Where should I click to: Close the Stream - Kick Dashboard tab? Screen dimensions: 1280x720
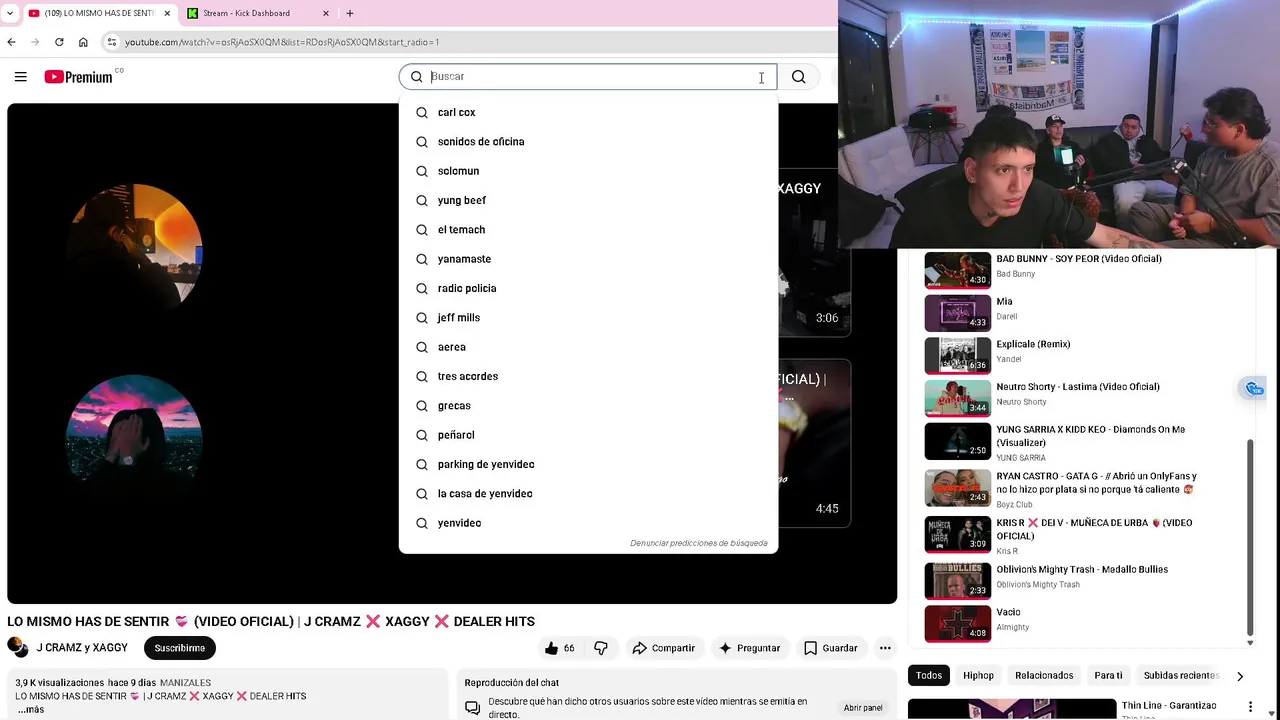(326, 13)
